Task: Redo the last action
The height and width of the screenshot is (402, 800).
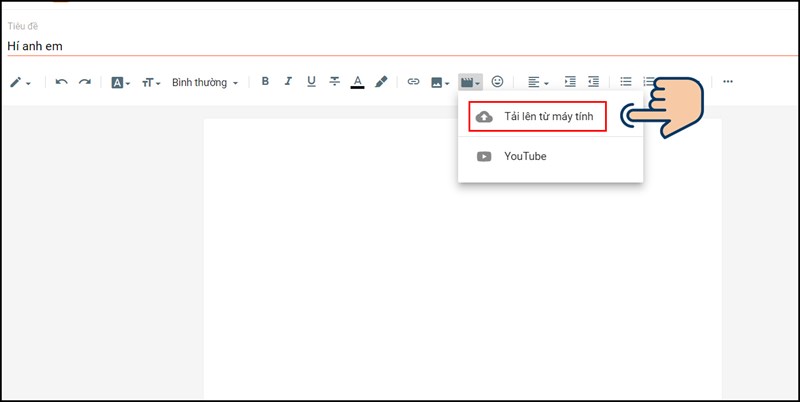Action: click(x=85, y=82)
